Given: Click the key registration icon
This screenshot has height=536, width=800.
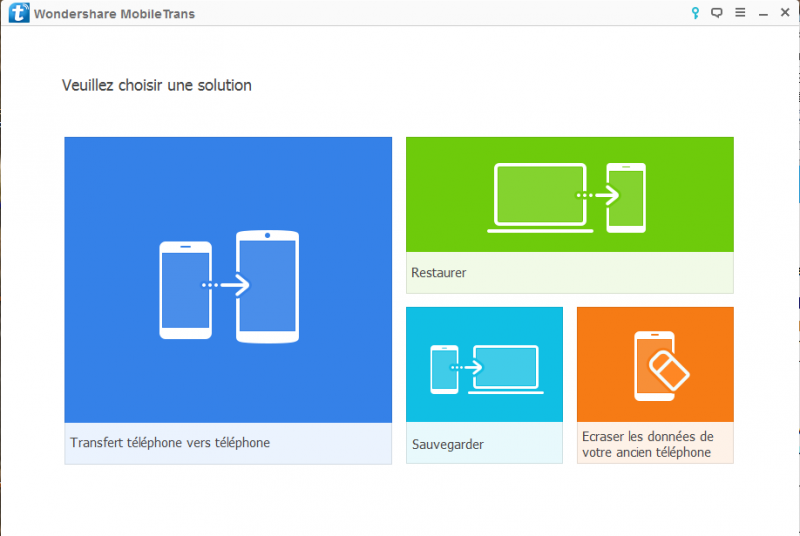Looking at the screenshot, I should pyautogui.click(x=695, y=13).
